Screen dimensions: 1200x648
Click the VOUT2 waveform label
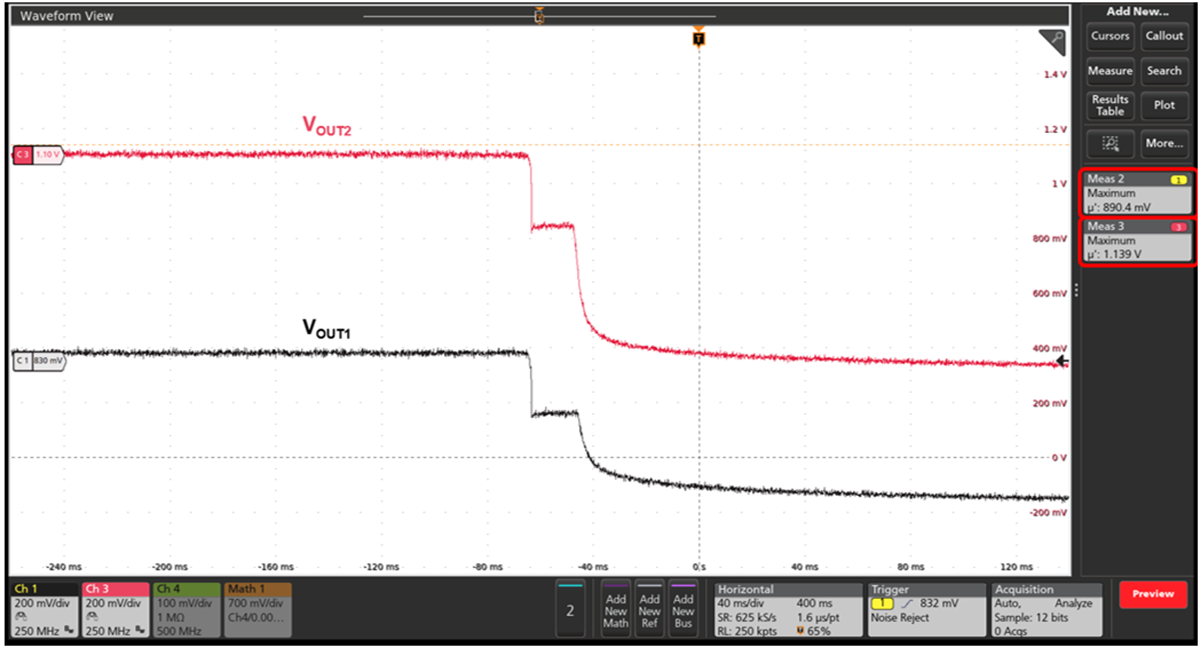tap(328, 125)
